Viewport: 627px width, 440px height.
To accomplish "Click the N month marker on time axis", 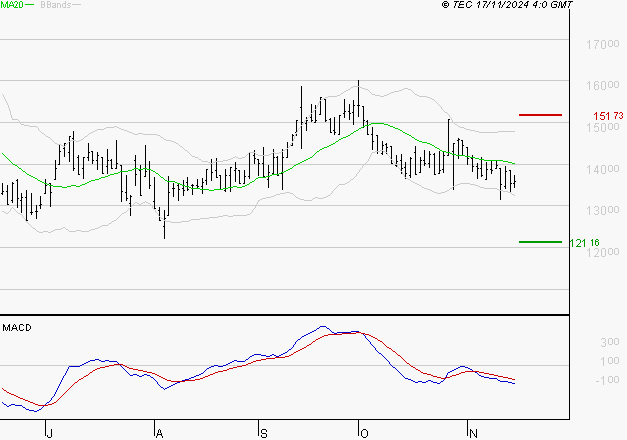I will (x=473, y=434).
